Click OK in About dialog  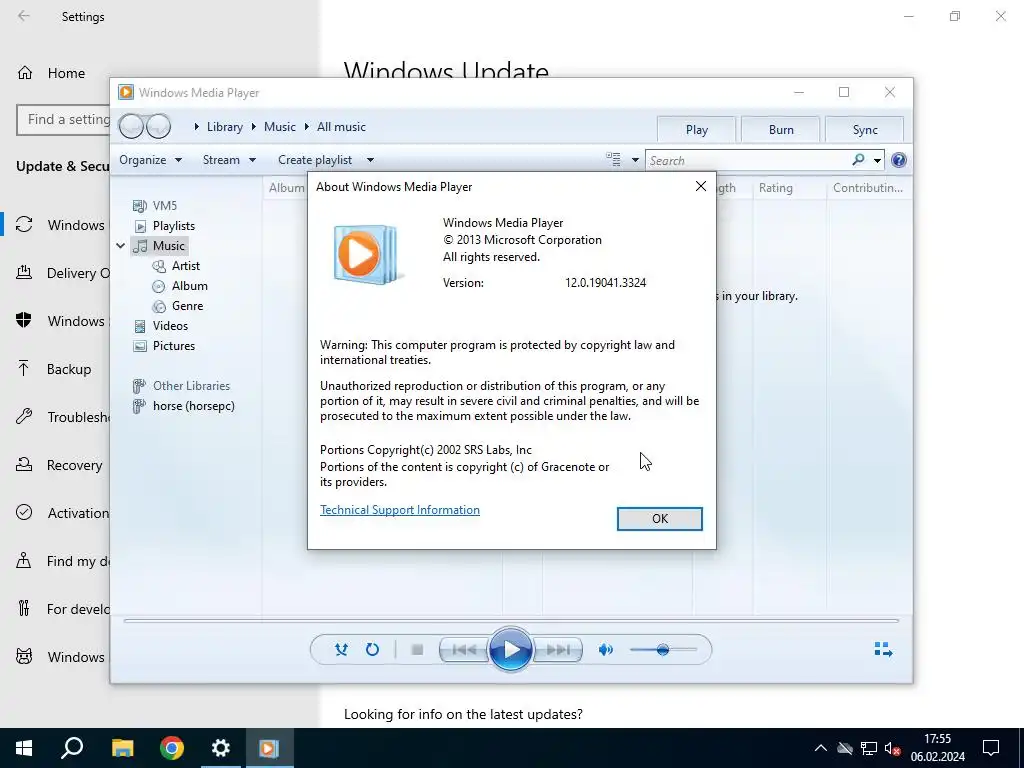660,519
